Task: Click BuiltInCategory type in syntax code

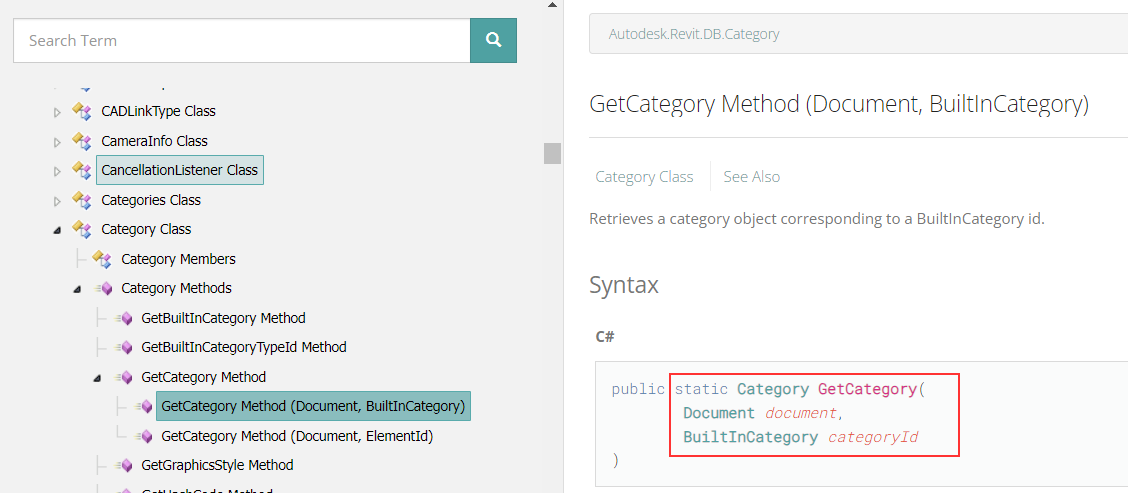Action: 750,437
